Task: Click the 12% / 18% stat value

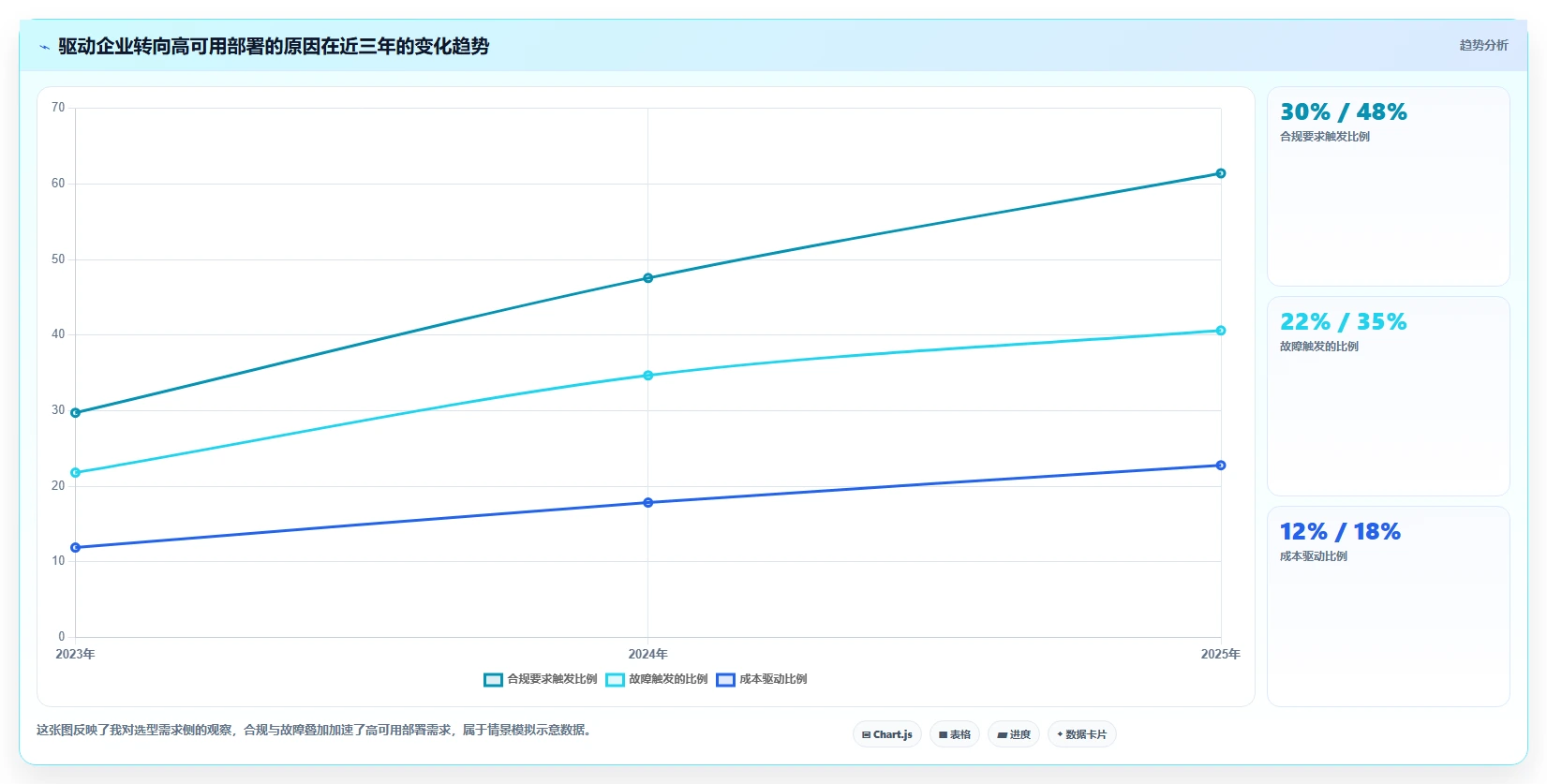Action: coord(1340,532)
